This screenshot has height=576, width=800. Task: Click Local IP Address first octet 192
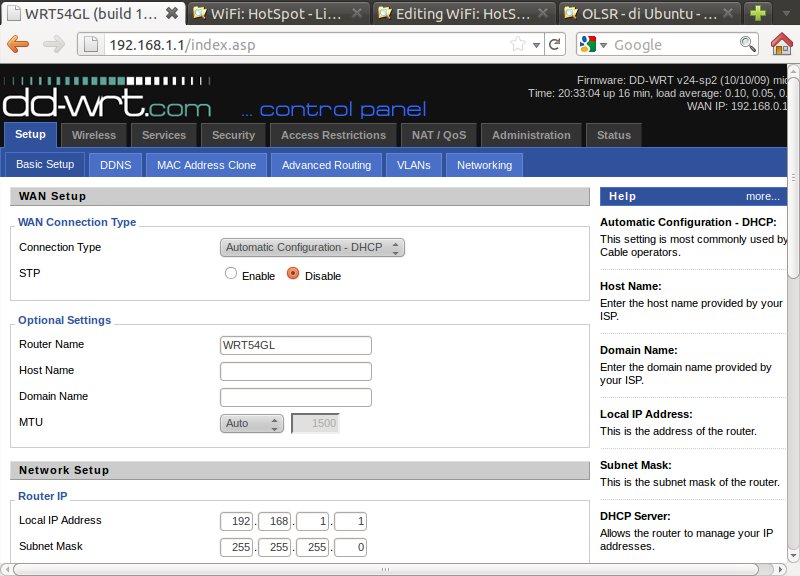pos(236,521)
